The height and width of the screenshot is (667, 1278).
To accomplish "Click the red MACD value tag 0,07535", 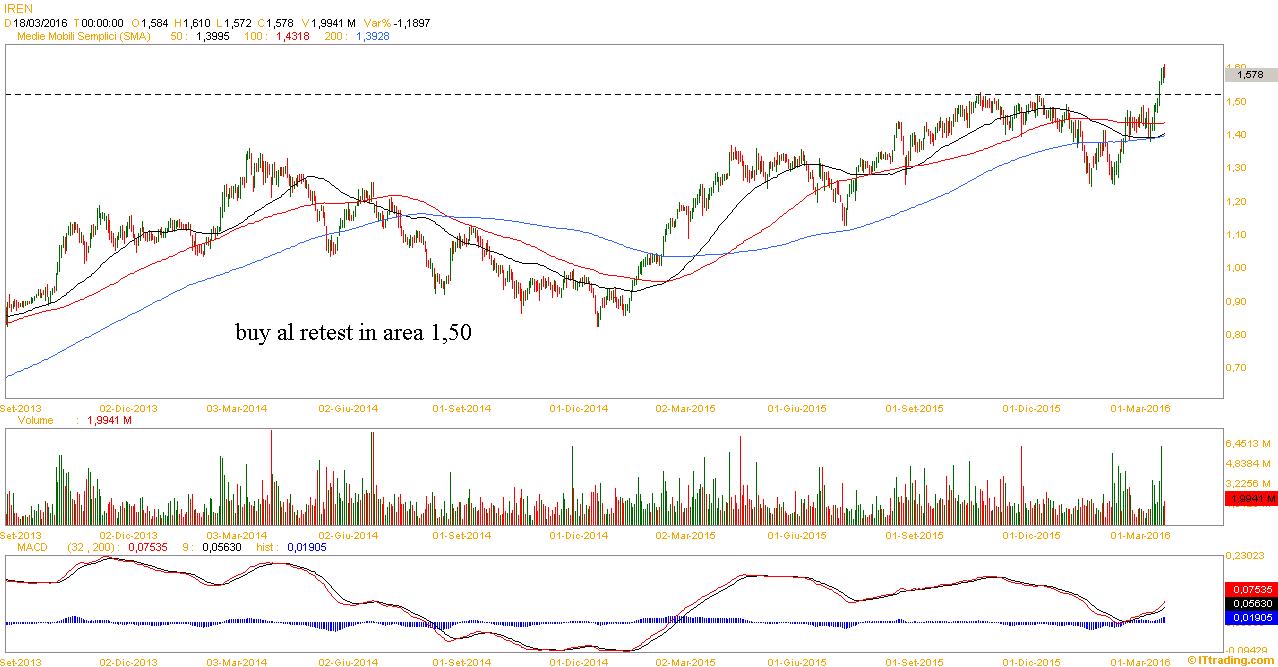I will (x=1250, y=589).
